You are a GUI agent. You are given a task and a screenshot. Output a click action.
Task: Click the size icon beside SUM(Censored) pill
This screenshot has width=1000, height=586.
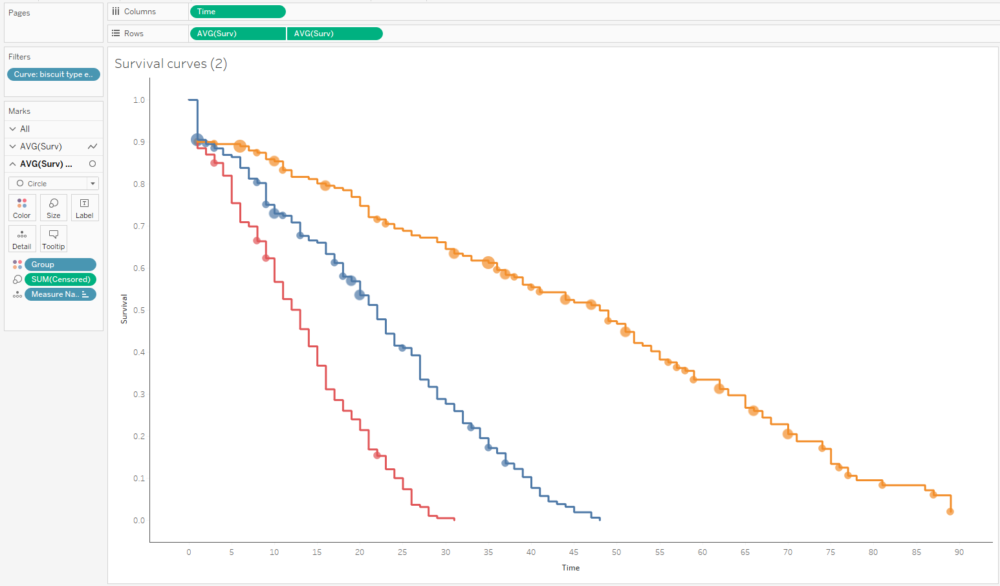[16, 280]
